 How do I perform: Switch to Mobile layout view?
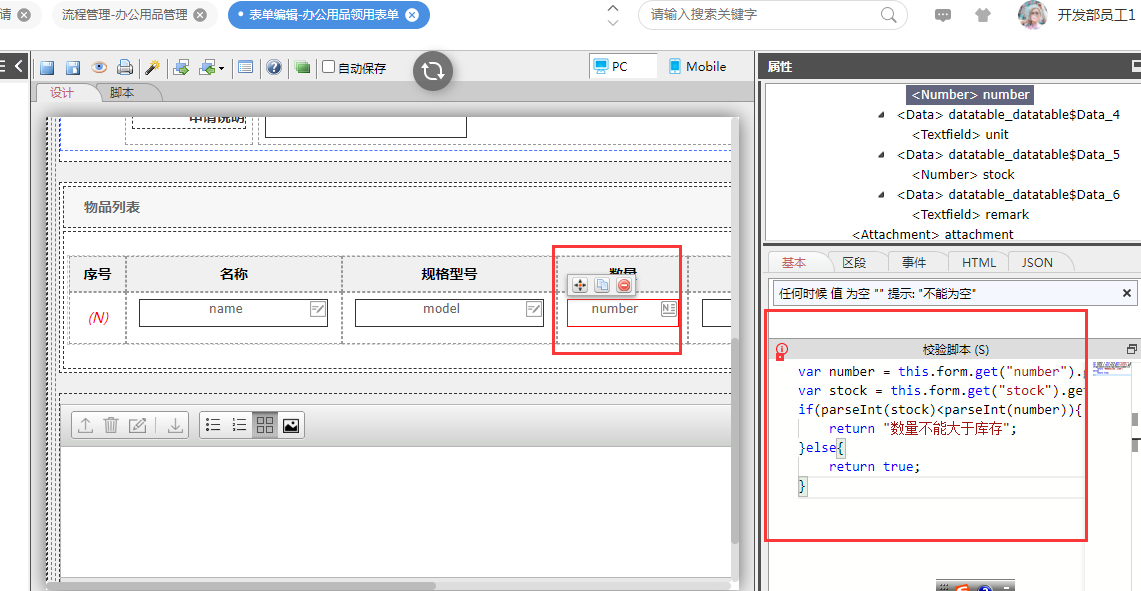[x=698, y=66]
